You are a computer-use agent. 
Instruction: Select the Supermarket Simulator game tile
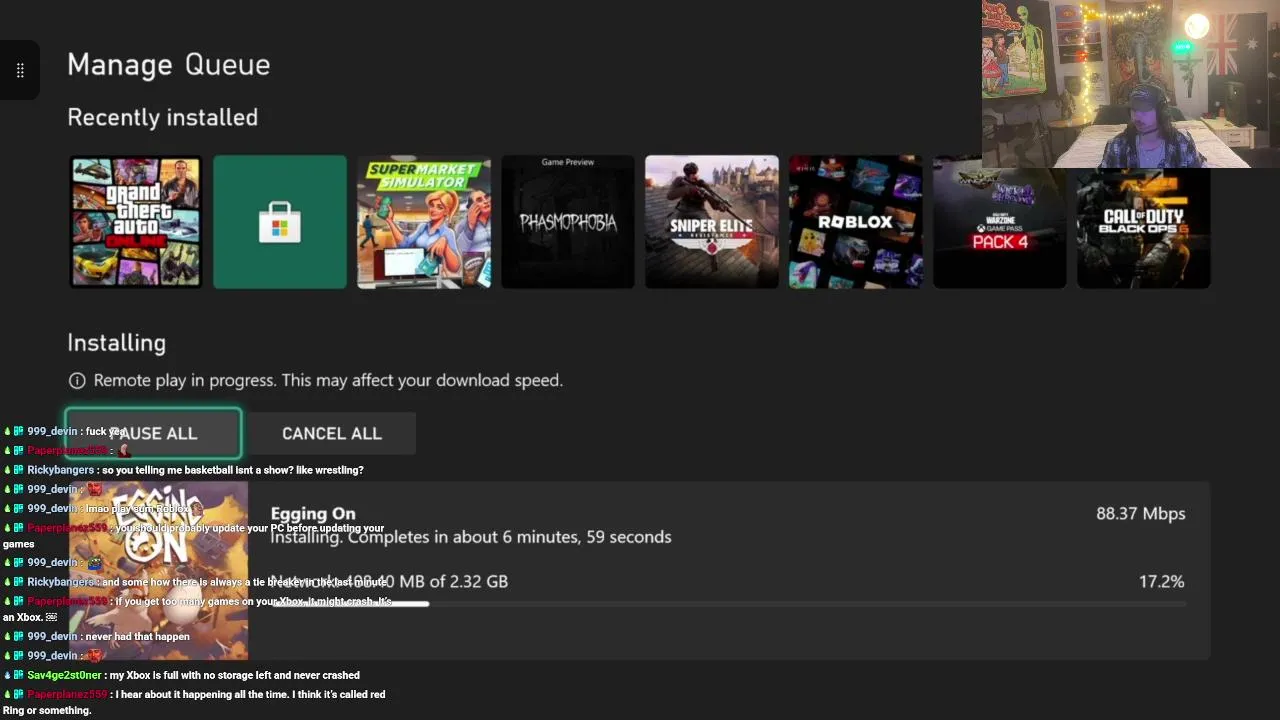[x=424, y=222]
